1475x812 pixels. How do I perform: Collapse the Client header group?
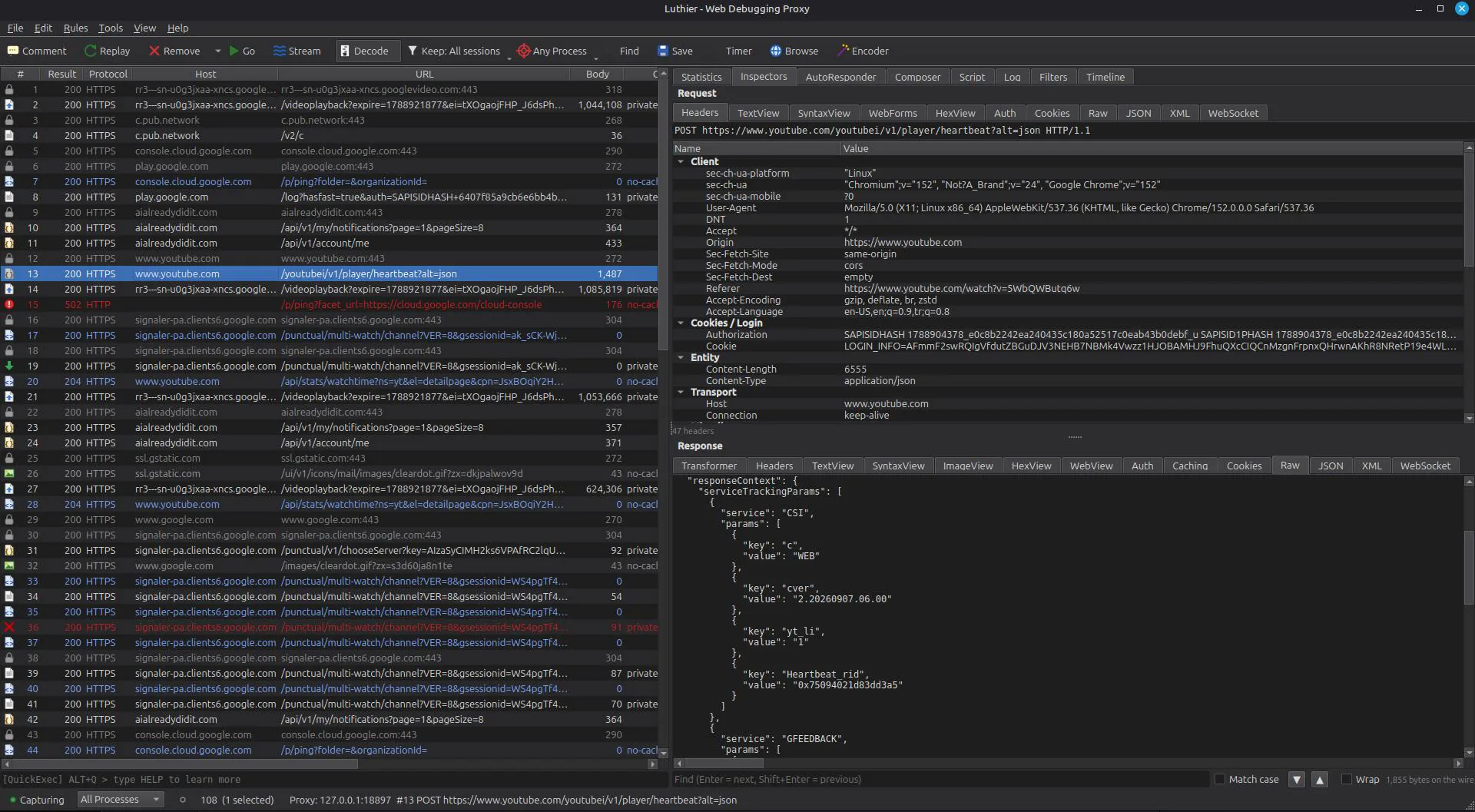tap(681, 161)
